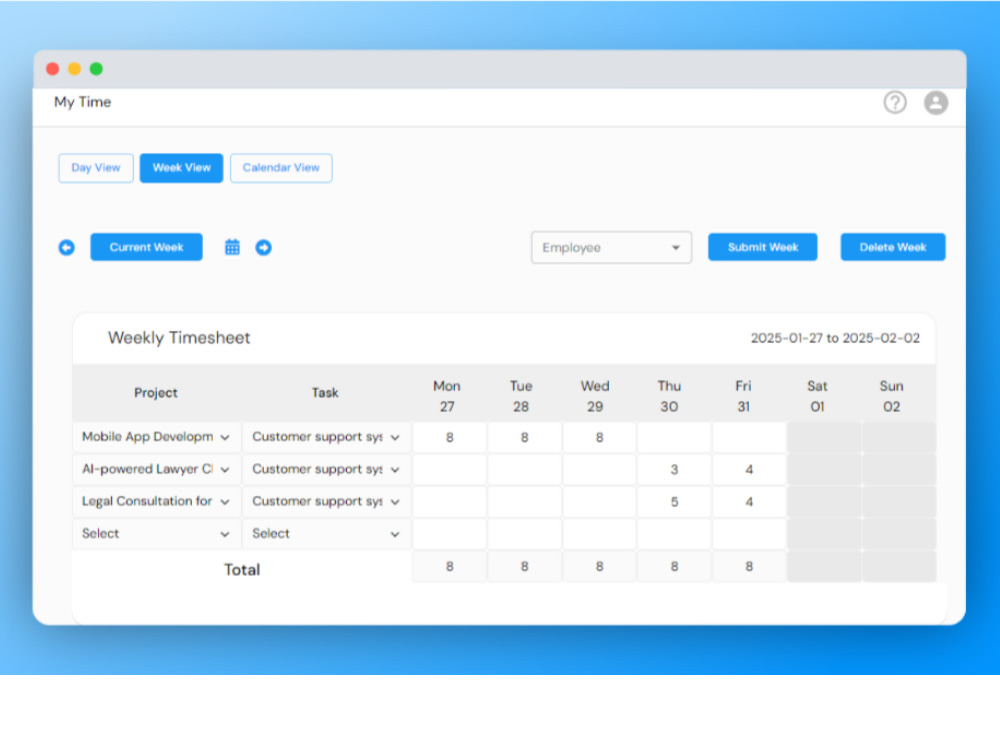1000x750 pixels.
Task: Edit Monday hours for Mobile App Development
Action: coord(450,438)
